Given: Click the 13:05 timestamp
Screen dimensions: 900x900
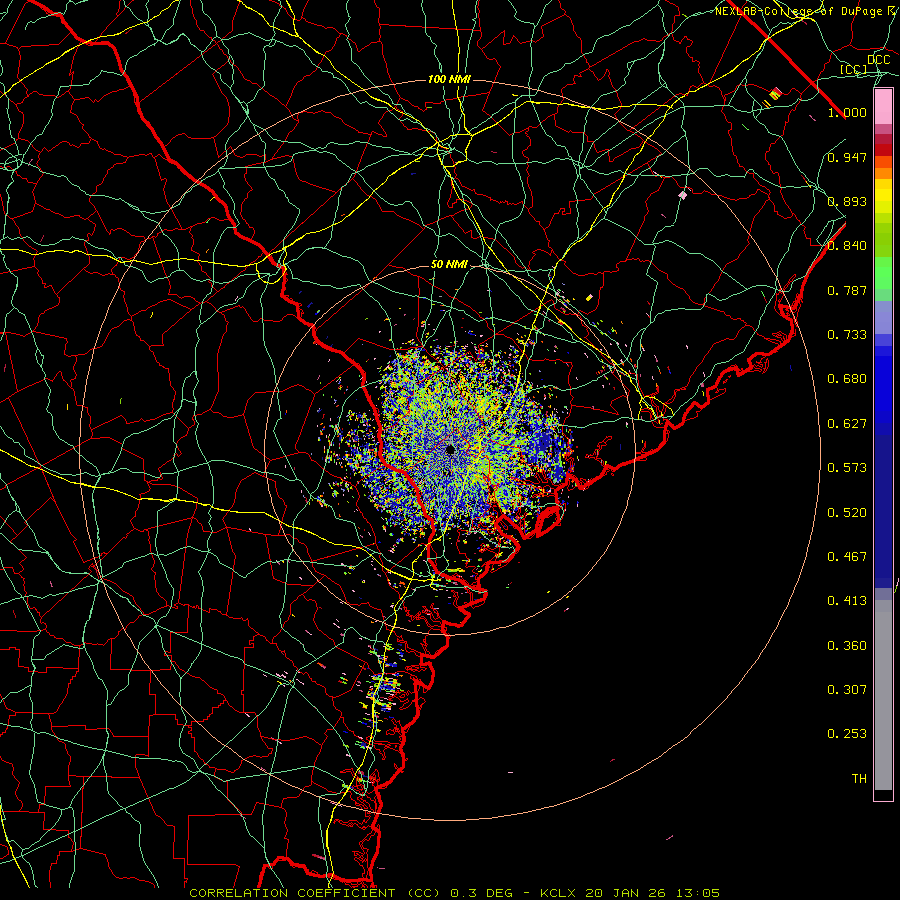Looking at the screenshot, I should click(696, 893).
